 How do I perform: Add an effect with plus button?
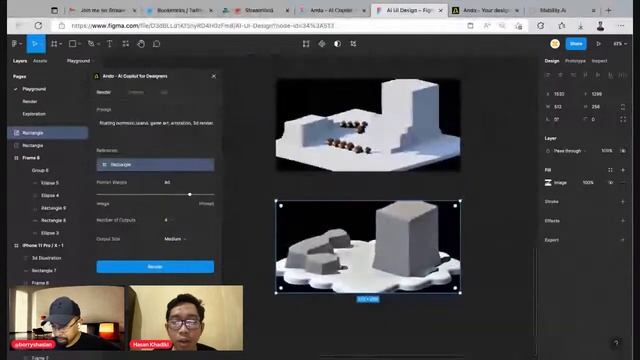click(x=623, y=221)
